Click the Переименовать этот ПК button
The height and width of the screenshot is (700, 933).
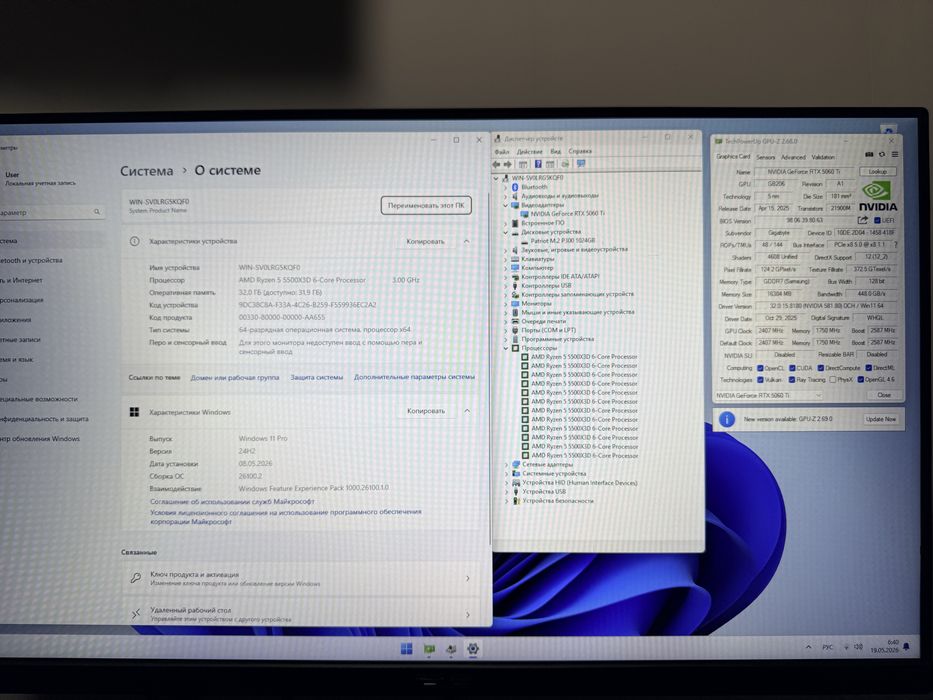coord(426,205)
